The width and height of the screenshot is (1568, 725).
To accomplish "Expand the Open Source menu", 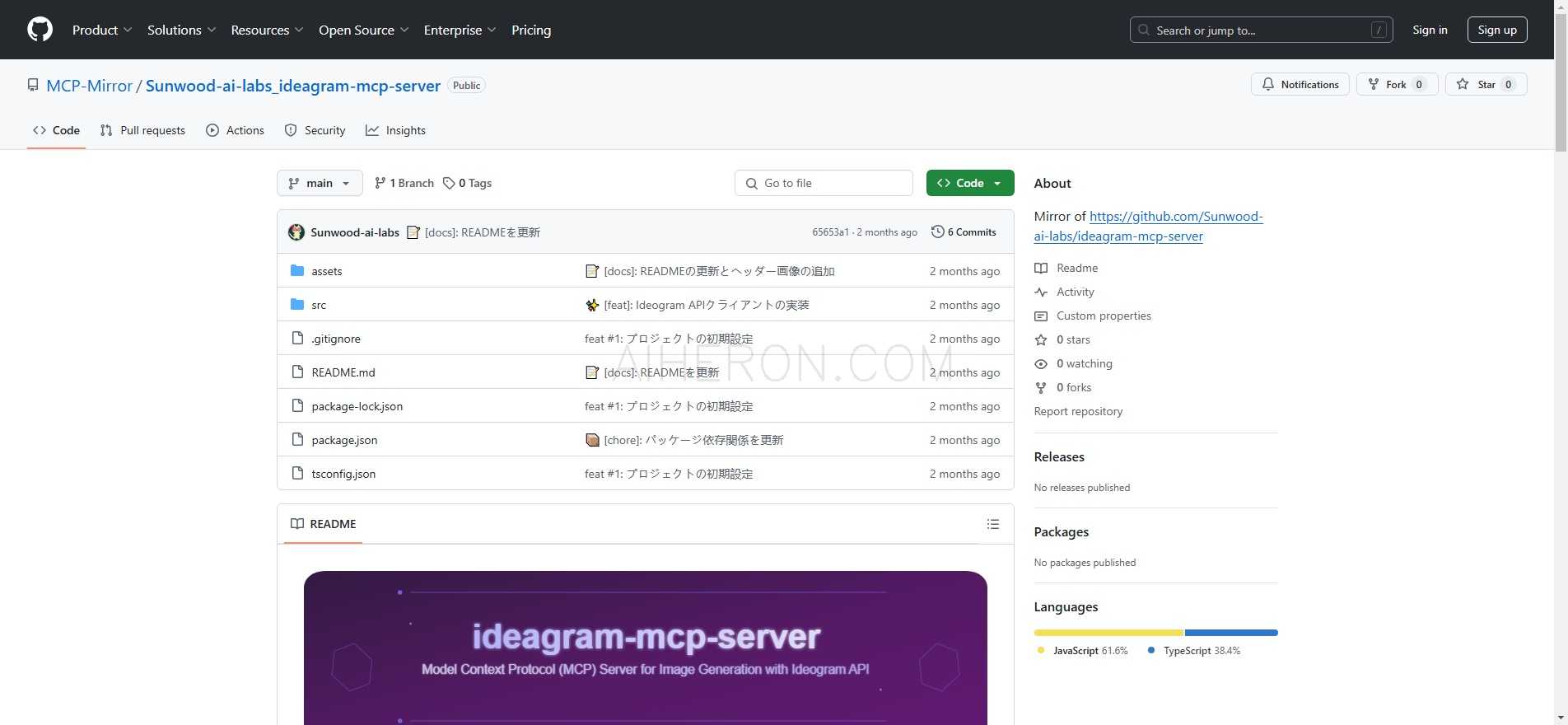I will [364, 30].
